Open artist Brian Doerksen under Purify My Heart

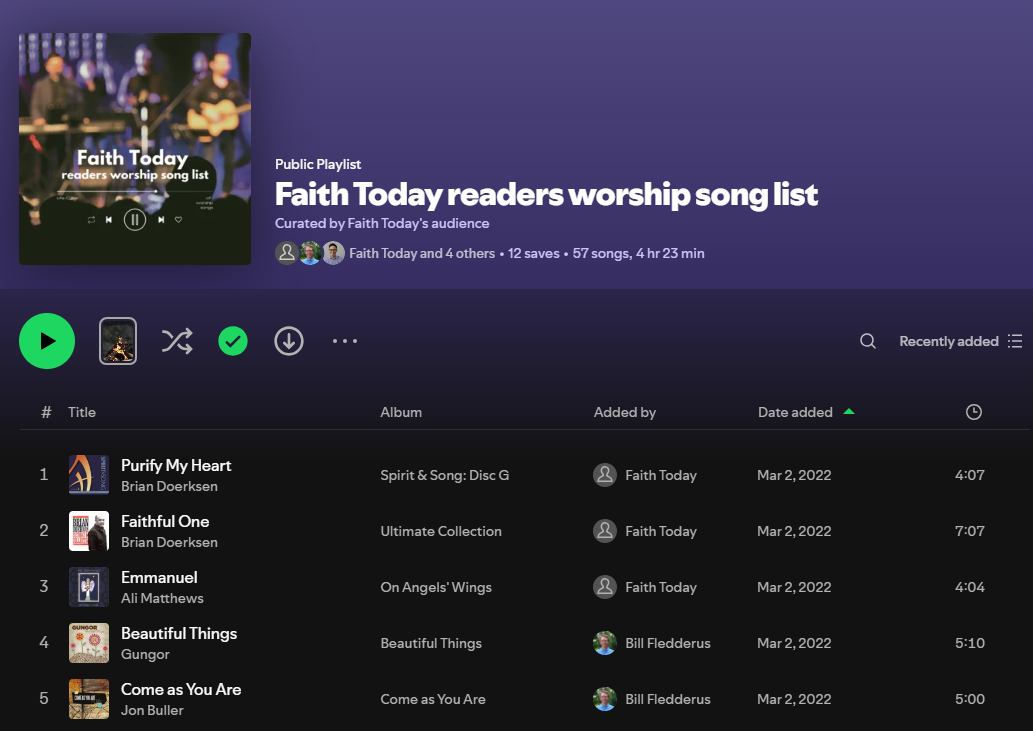(x=169, y=487)
